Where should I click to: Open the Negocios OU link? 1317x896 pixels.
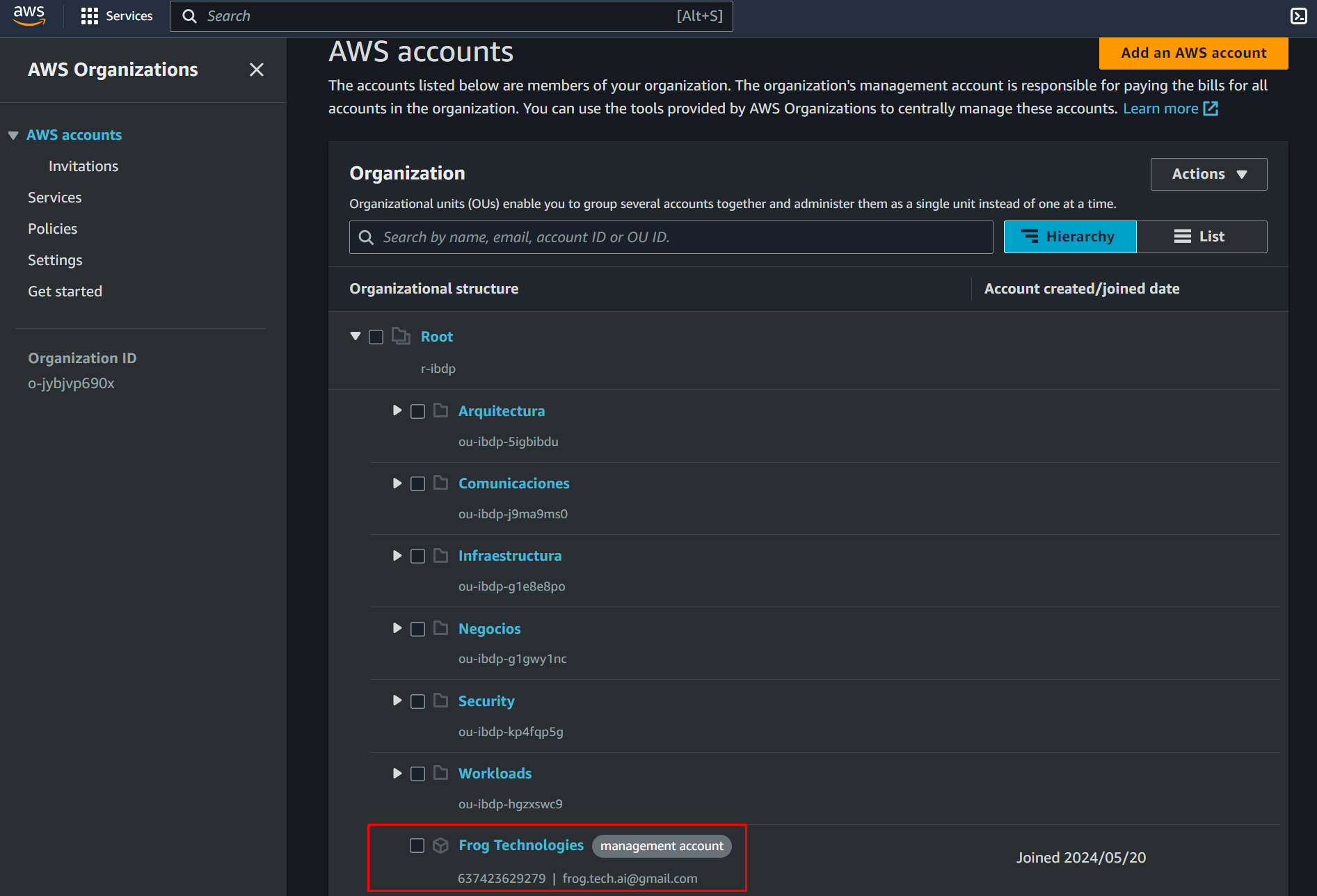[489, 629]
